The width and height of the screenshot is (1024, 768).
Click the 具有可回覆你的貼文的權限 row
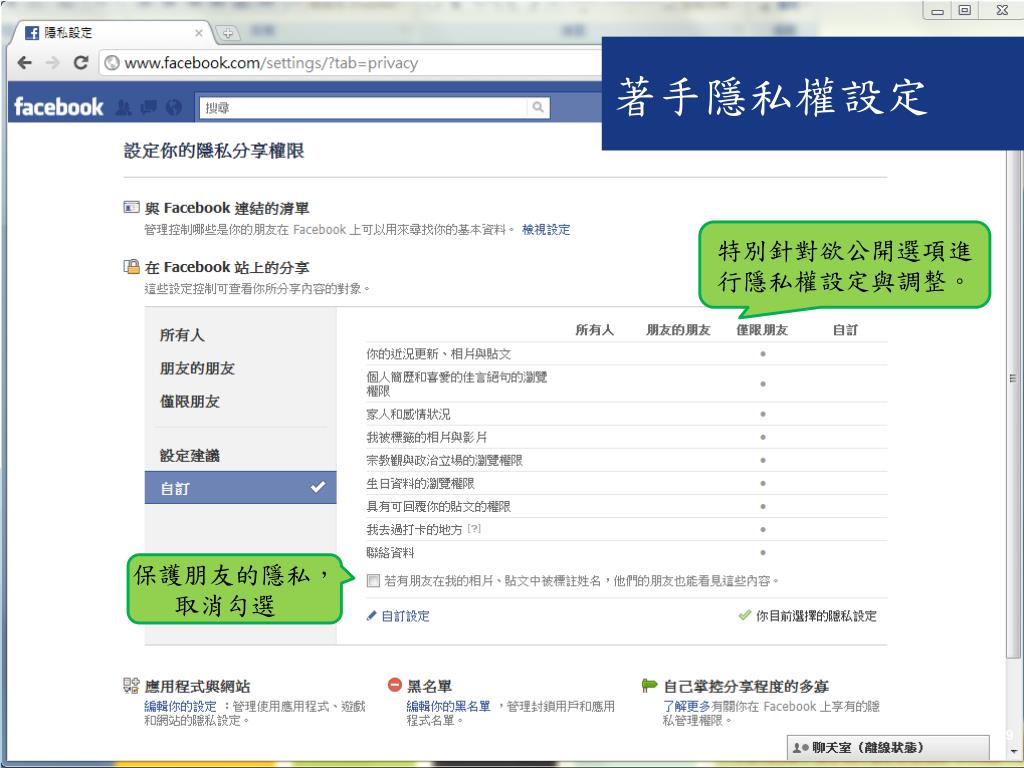pyautogui.click(x=626, y=506)
